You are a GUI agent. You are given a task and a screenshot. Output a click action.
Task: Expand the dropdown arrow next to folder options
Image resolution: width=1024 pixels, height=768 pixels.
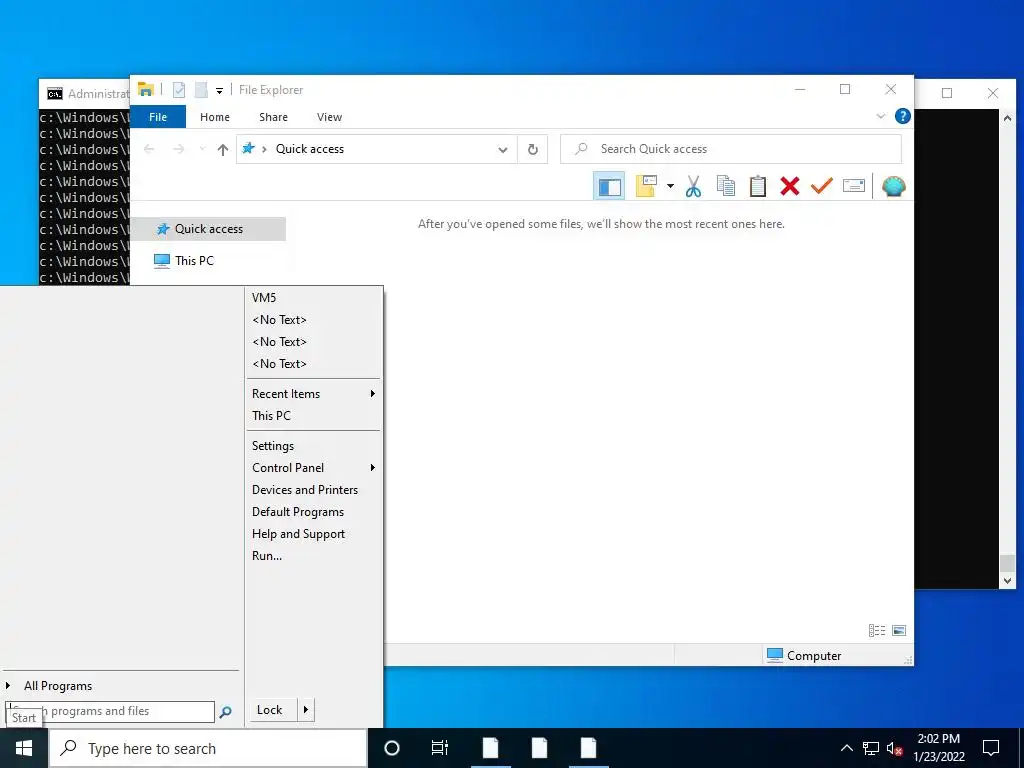pos(670,186)
